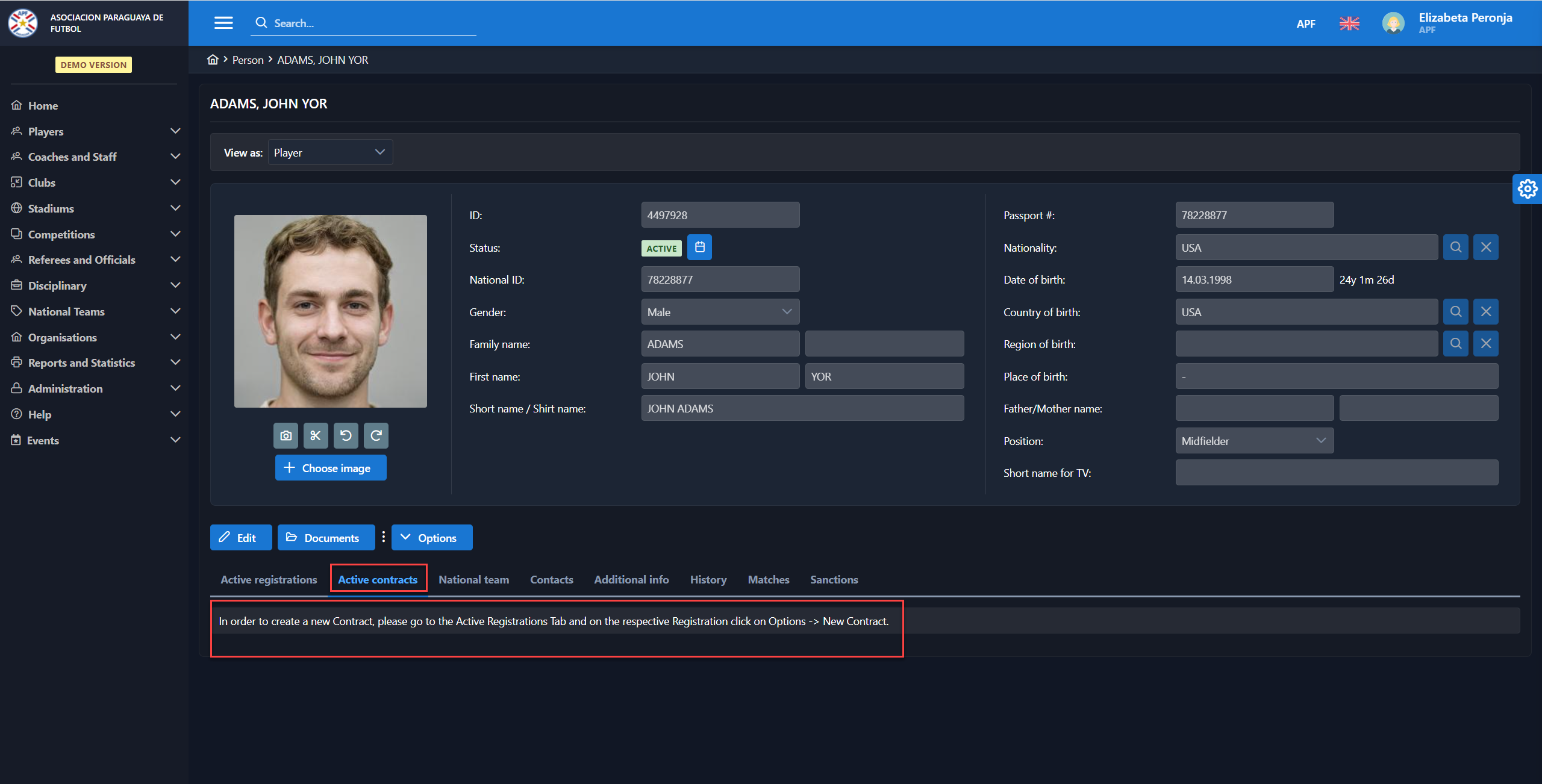Toggle the hamburger sidebar menu

coord(223,23)
